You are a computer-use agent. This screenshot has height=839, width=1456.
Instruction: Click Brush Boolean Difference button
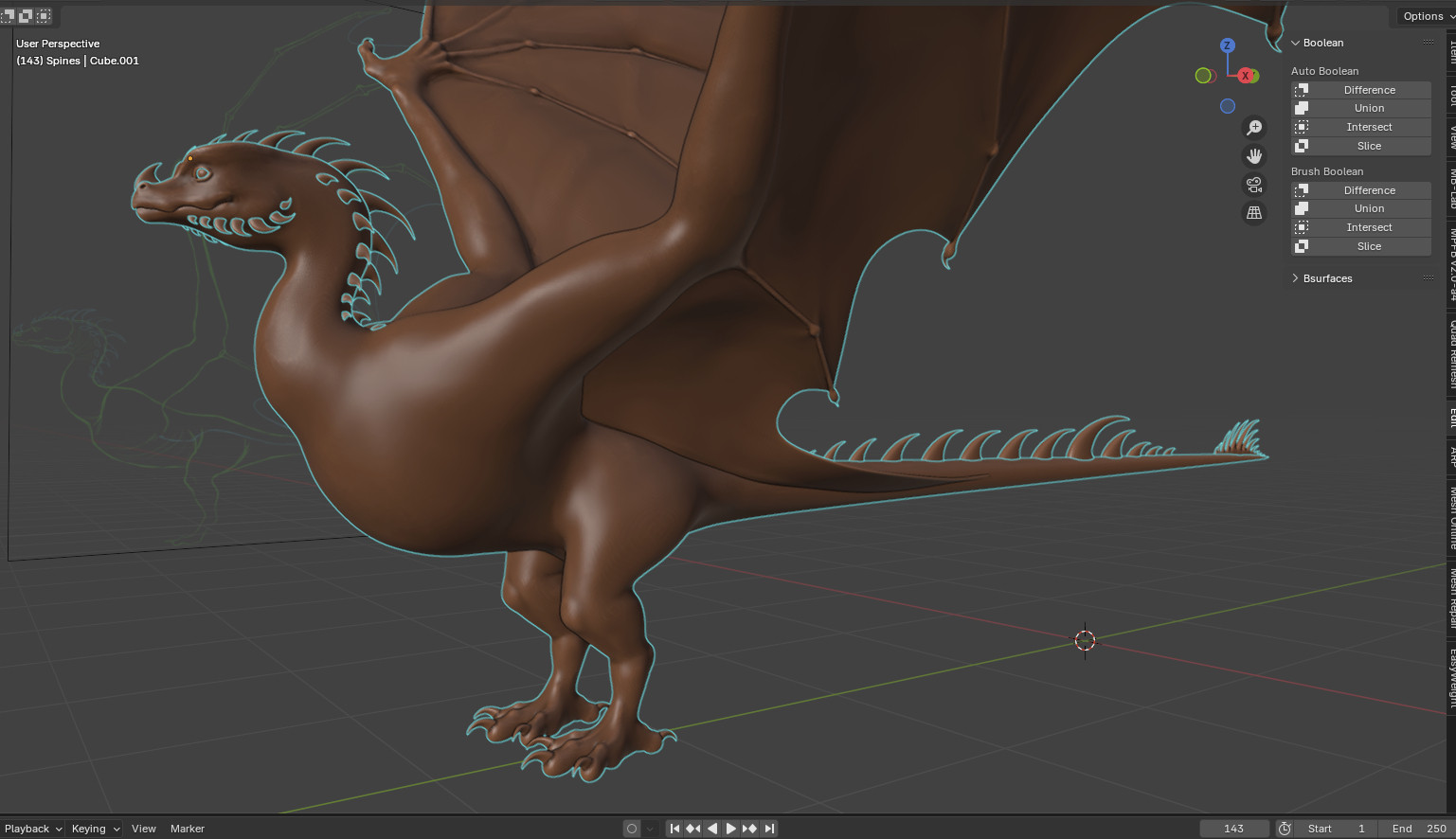pyautogui.click(x=1361, y=190)
